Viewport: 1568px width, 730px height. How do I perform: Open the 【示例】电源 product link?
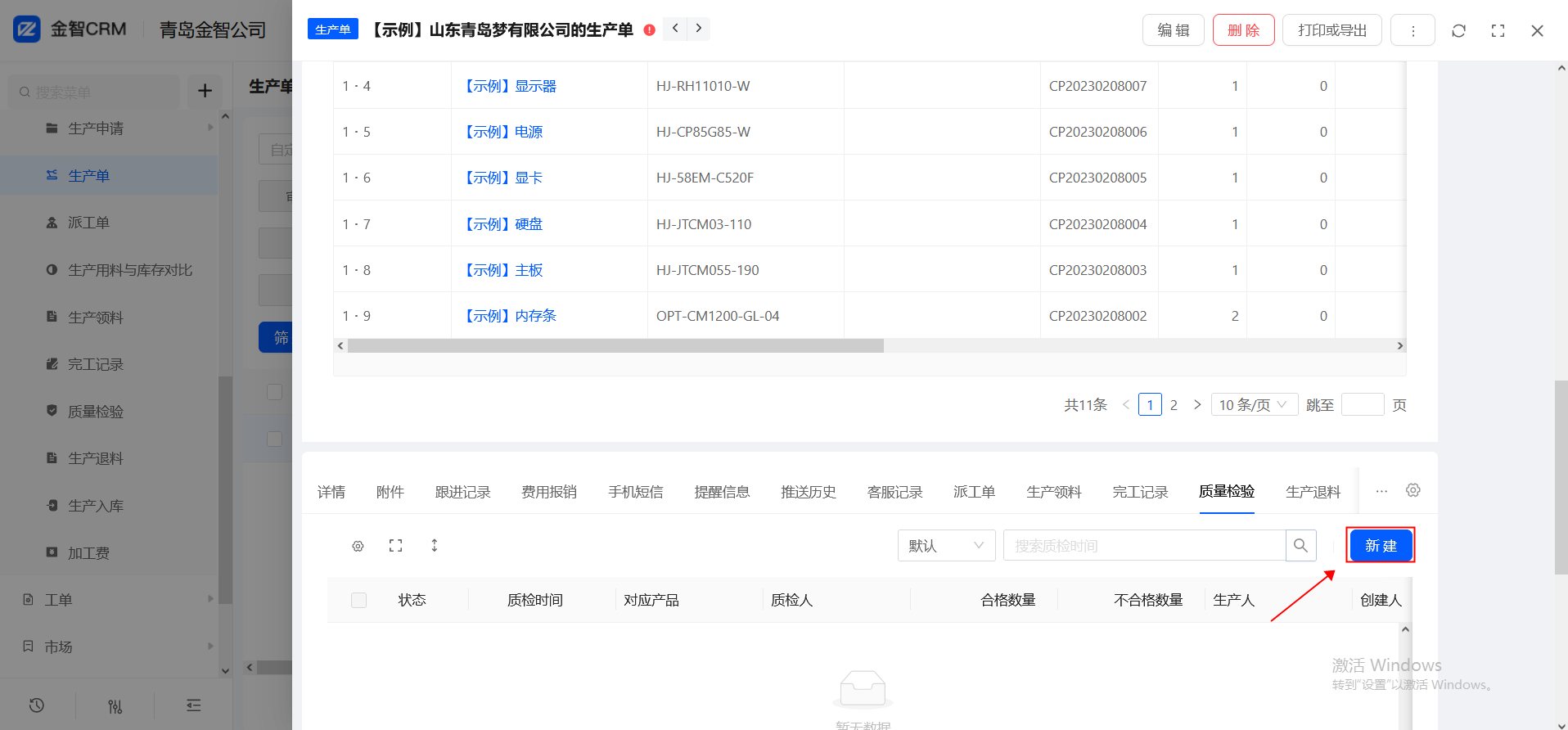(501, 132)
